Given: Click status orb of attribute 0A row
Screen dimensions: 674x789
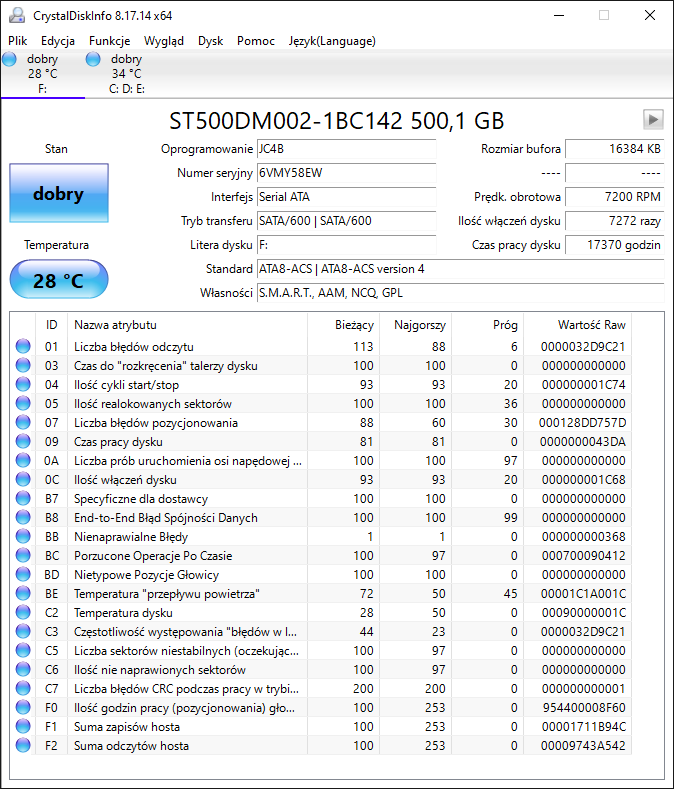Looking at the screenshot, I should pyautogui.click(x=23, y=460).
